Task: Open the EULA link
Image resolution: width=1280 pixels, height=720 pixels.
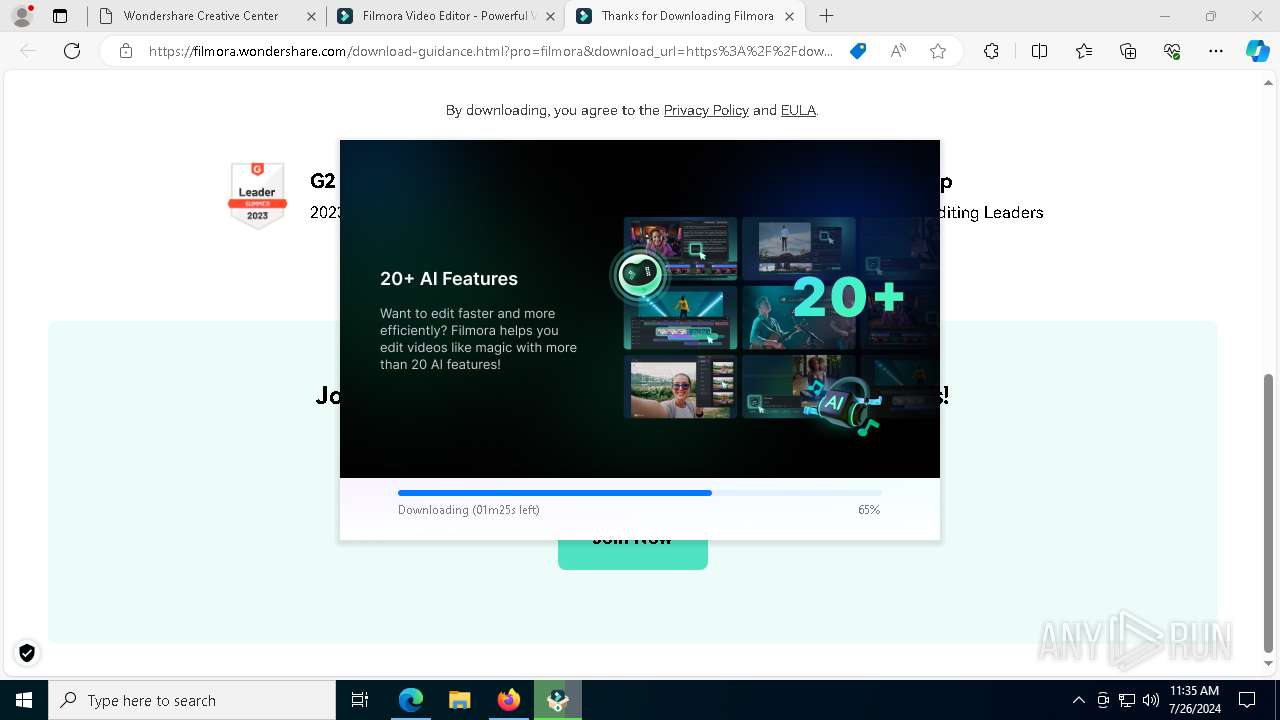Action: pos(798,110)
